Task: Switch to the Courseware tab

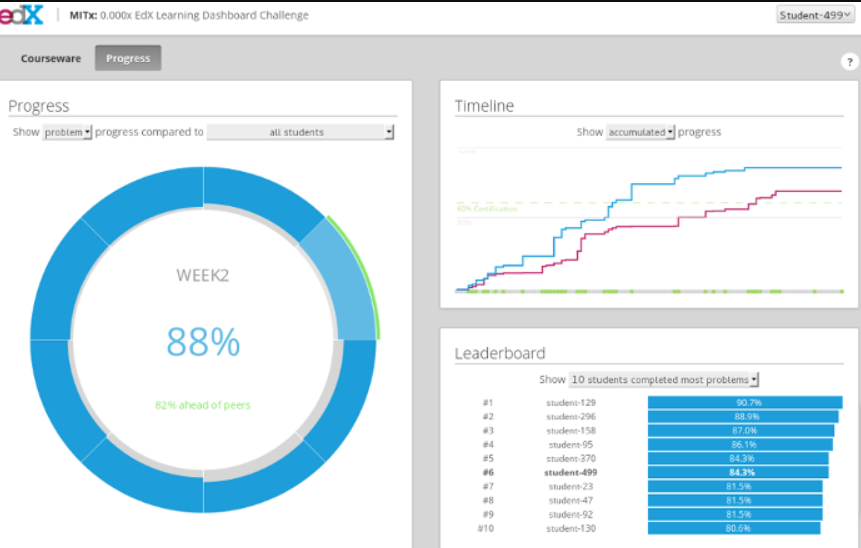Action: pos(51,58)
